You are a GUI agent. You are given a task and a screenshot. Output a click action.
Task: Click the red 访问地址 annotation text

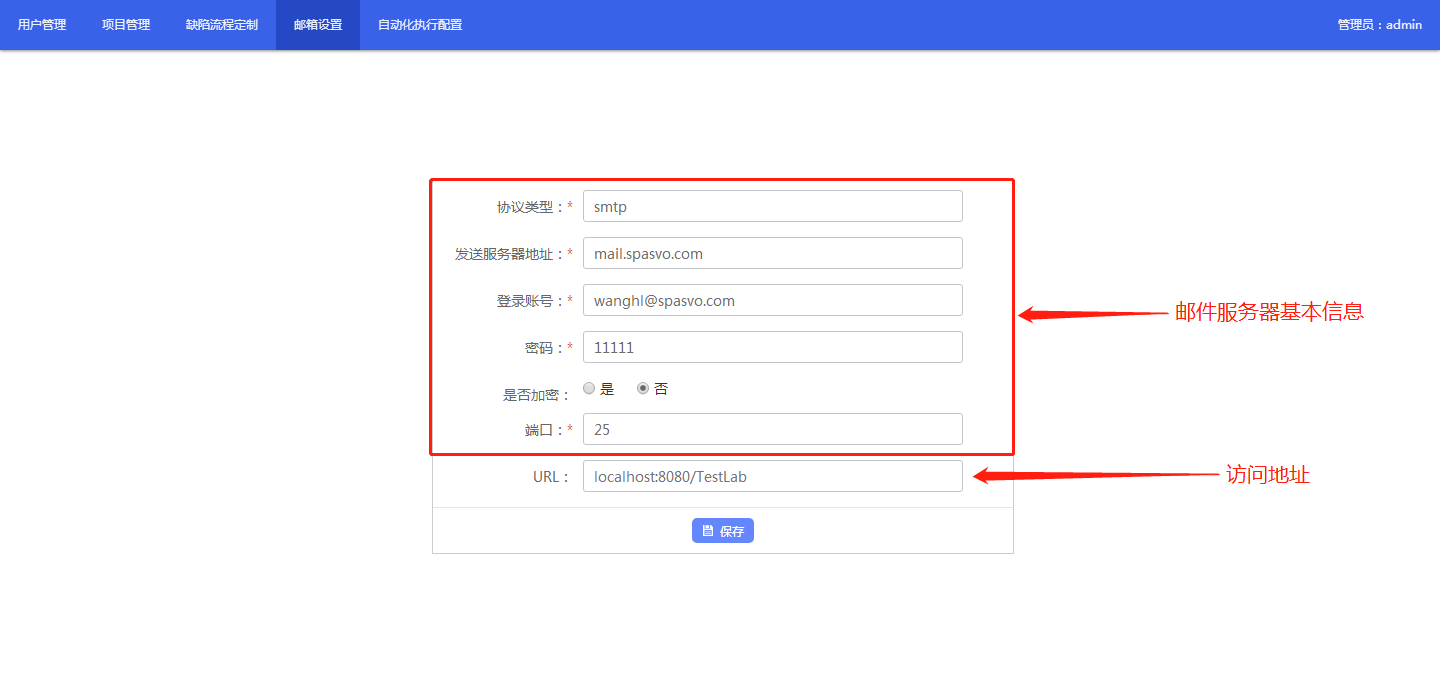point(1268,476)
